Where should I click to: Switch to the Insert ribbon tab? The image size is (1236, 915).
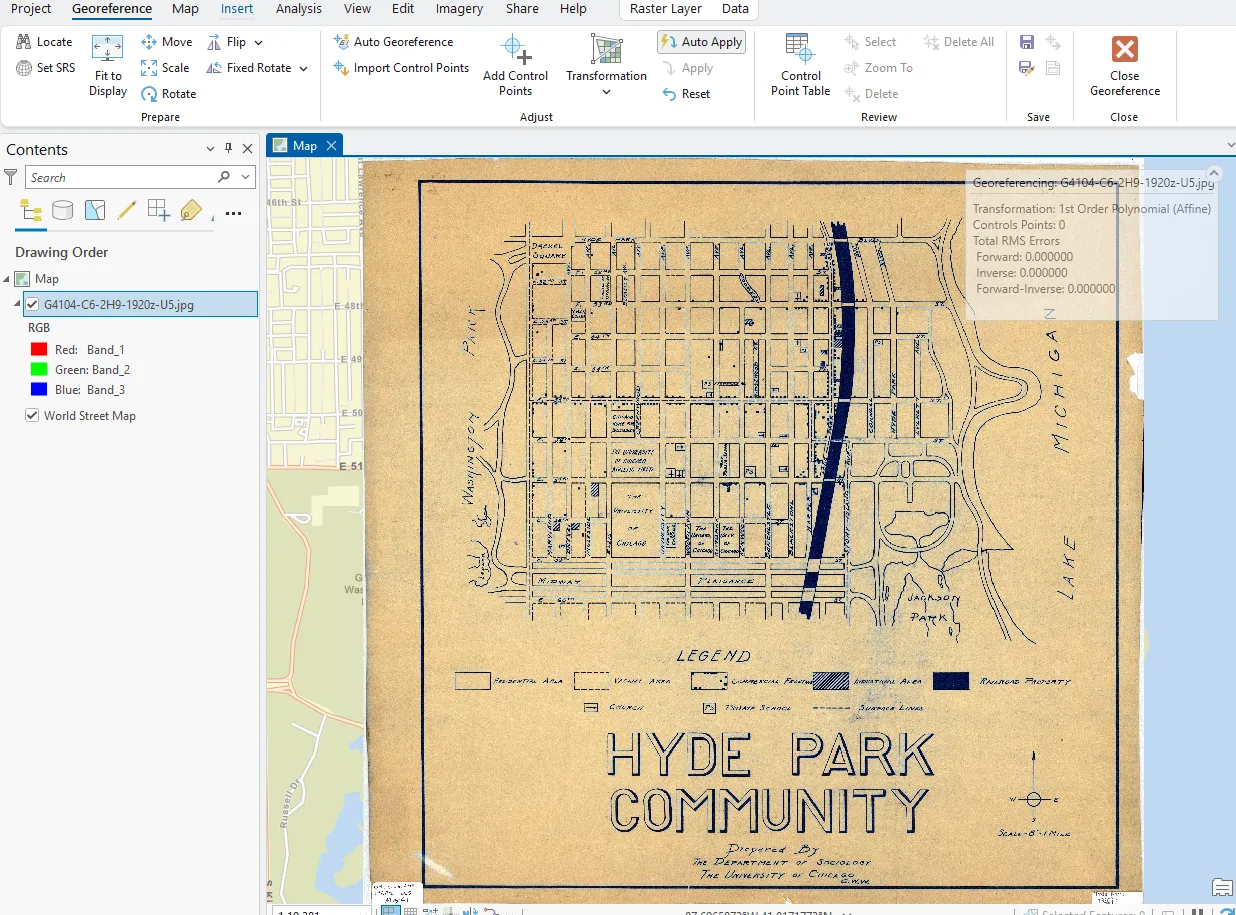click(237, 9)
